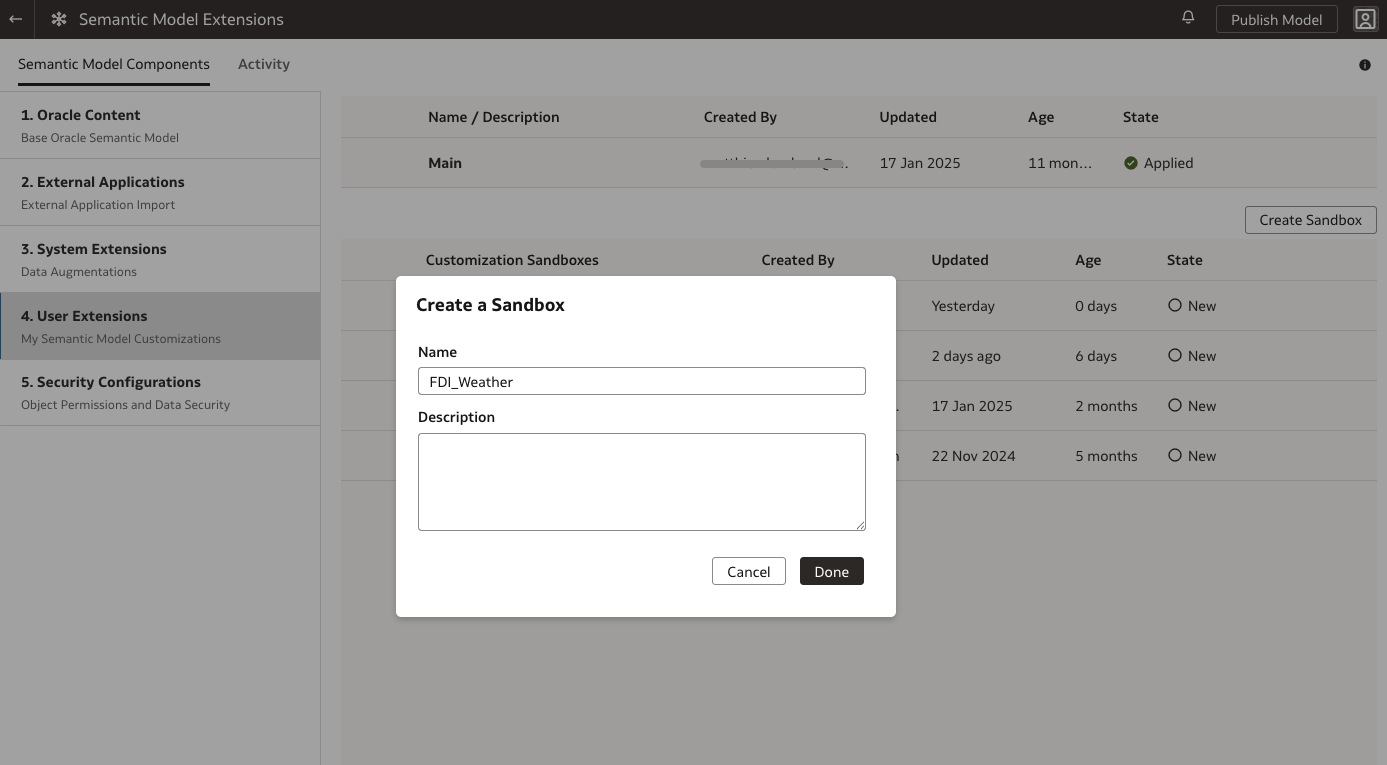Select the Semantic Model Components tab
Image resolution: width=1387 pixels, height=765 pixels.
(x=113, y=63)
